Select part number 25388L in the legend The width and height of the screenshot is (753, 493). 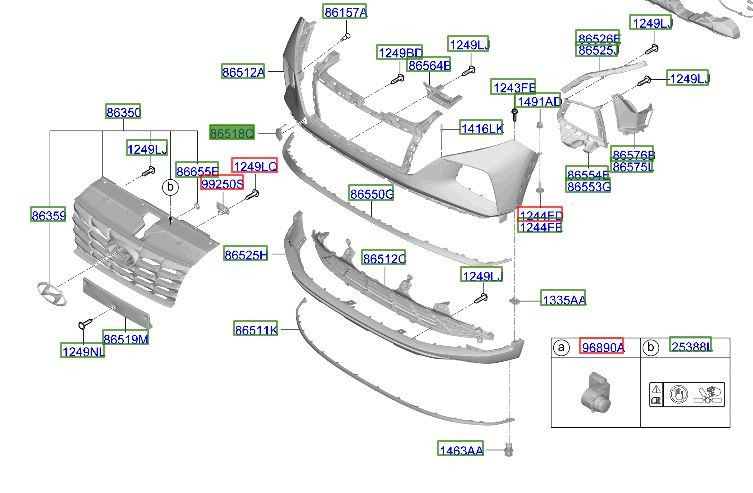(690, 345)
